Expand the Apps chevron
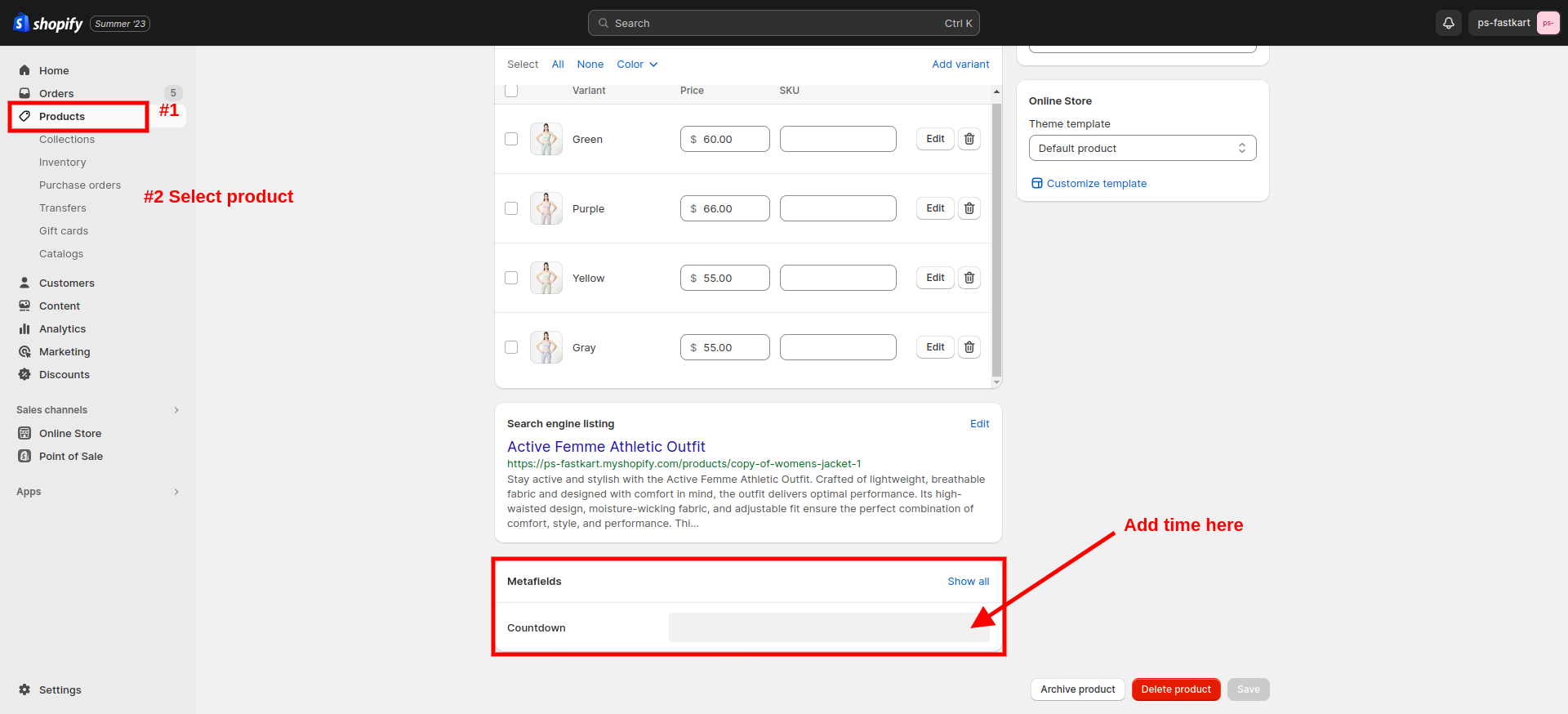Screen dimensions: 1568x714 176,492
